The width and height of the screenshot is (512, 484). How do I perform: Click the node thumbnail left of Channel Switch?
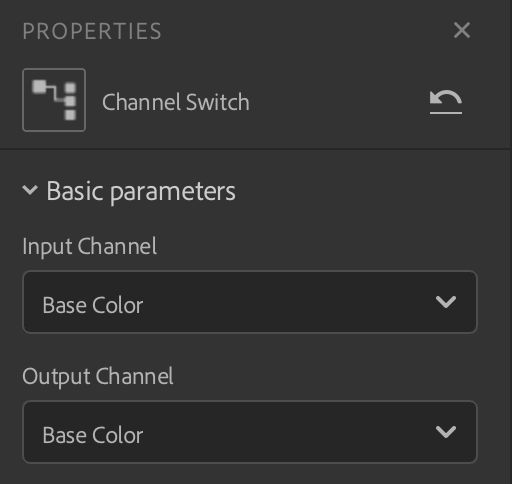pos(54,100)
